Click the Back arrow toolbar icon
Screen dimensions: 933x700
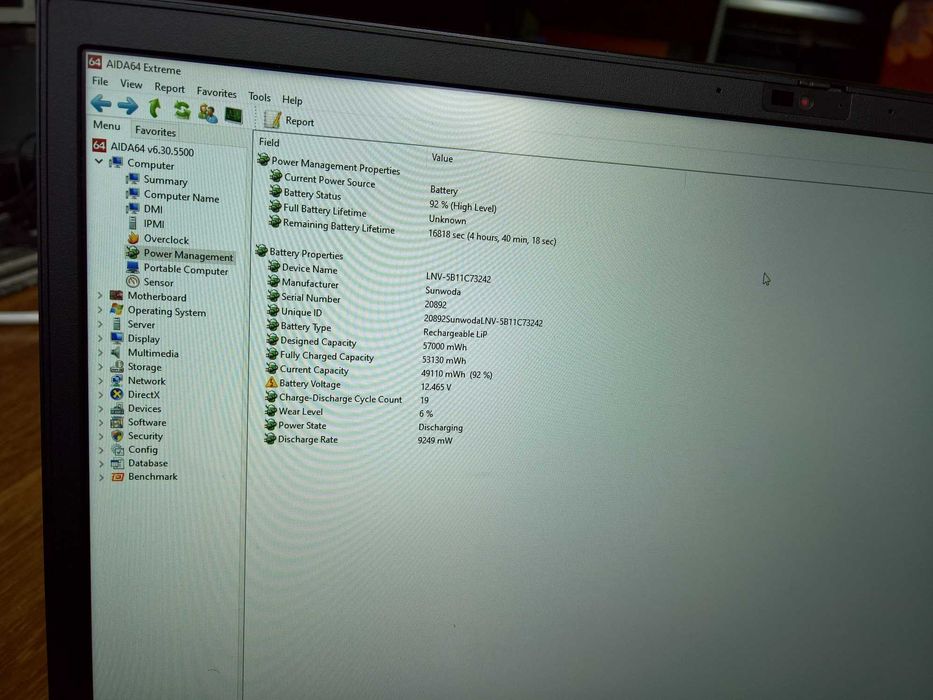101,104
